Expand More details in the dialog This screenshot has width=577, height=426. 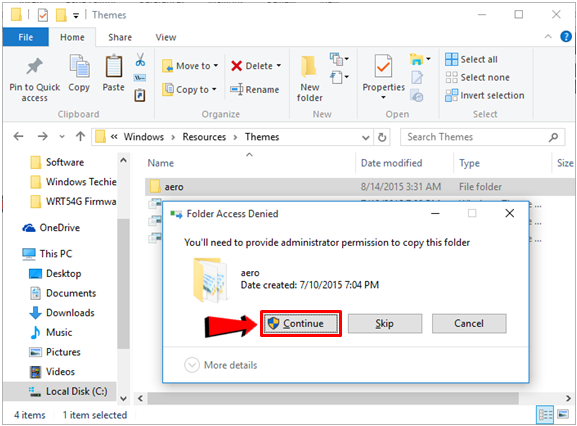coord(221,365)
